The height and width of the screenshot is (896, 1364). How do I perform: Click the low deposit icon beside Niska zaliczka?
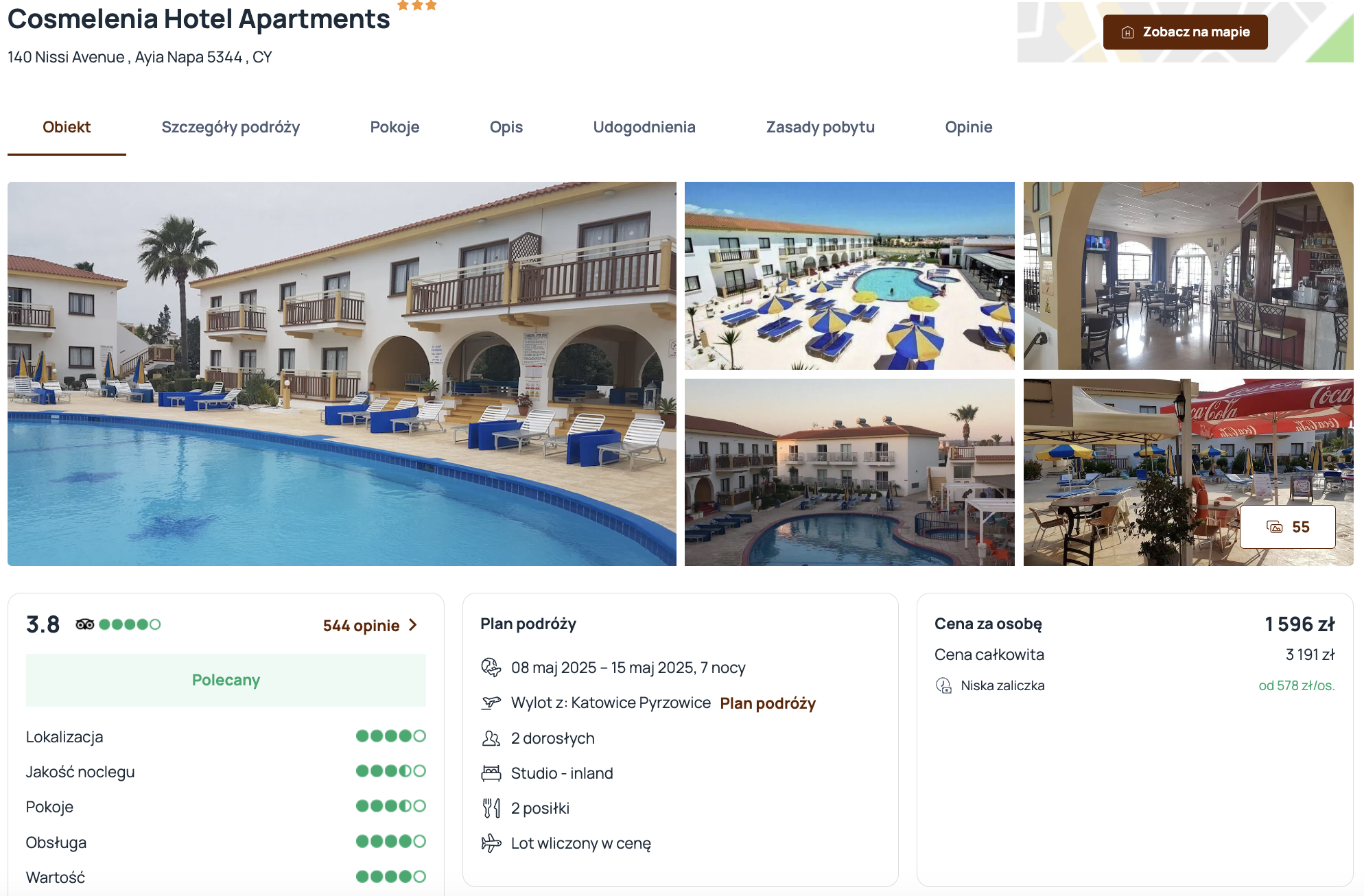(944, 685)
